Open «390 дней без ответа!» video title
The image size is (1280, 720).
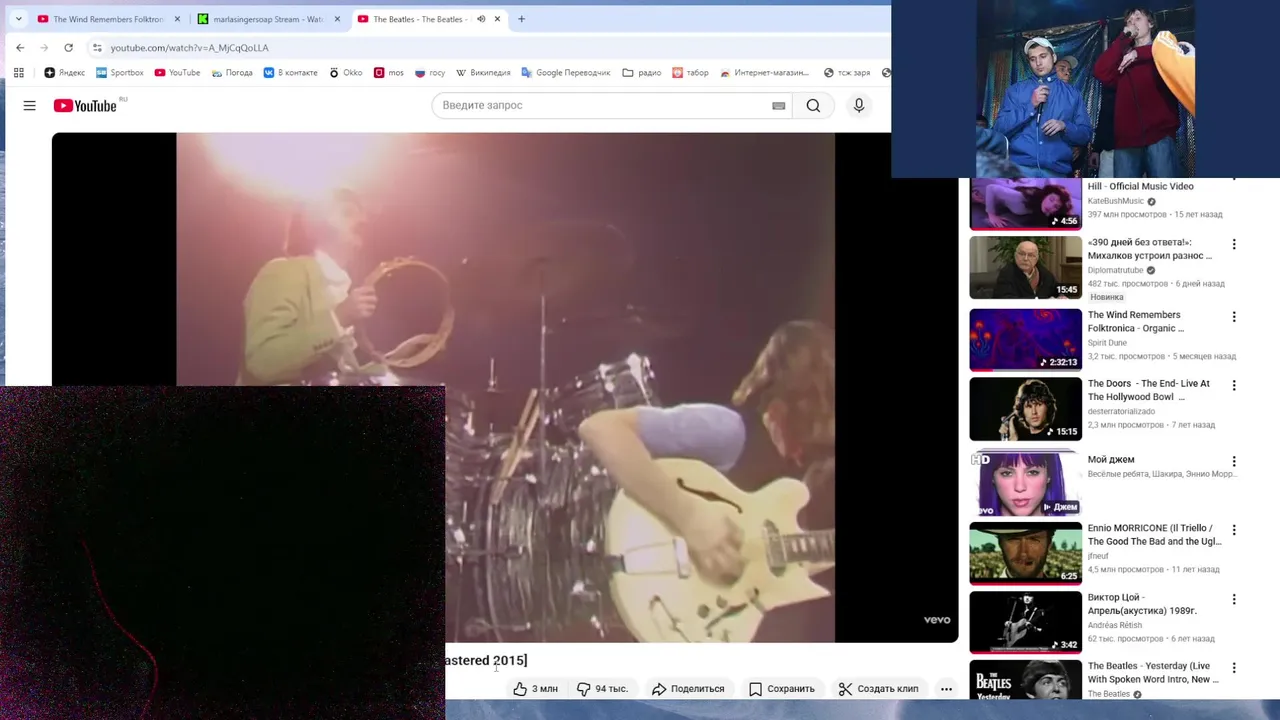click(1150, 249)
